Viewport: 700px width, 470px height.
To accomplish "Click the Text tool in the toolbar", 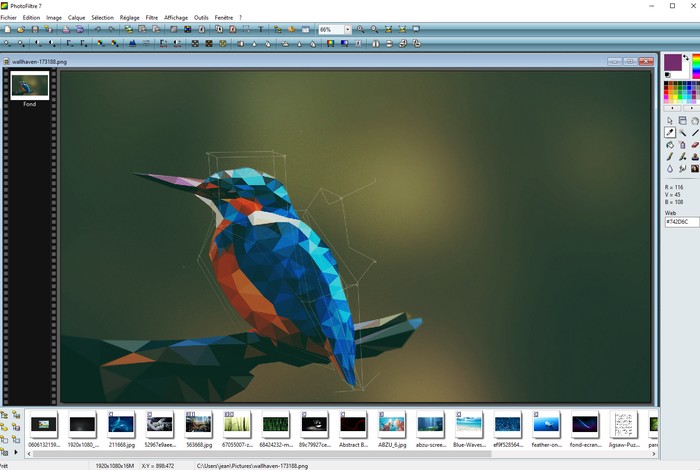I will coord(262,30).
